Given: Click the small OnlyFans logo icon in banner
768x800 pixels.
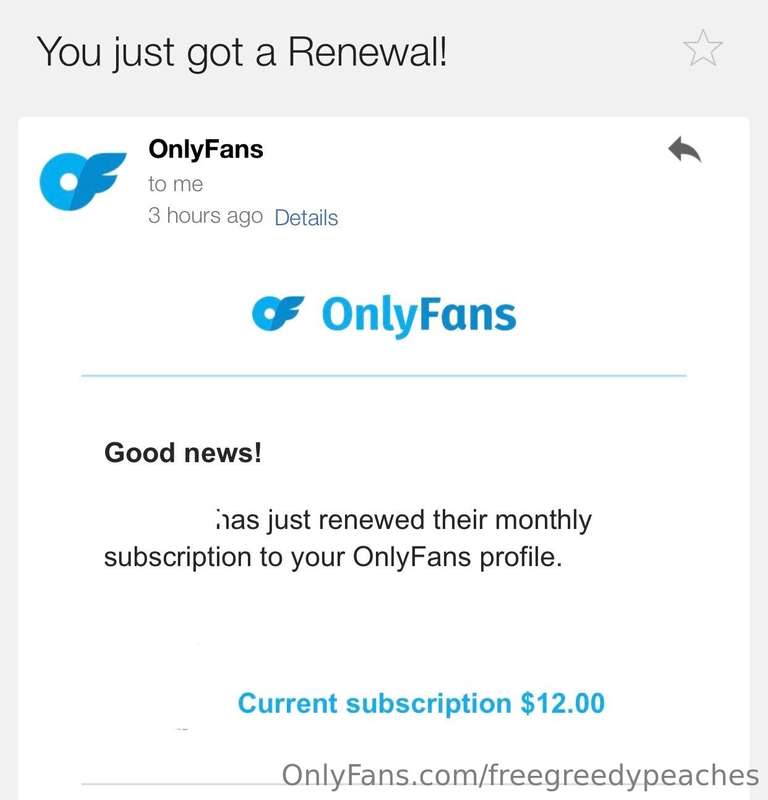Looking at the screenshot, I should (x=278, y=313).
